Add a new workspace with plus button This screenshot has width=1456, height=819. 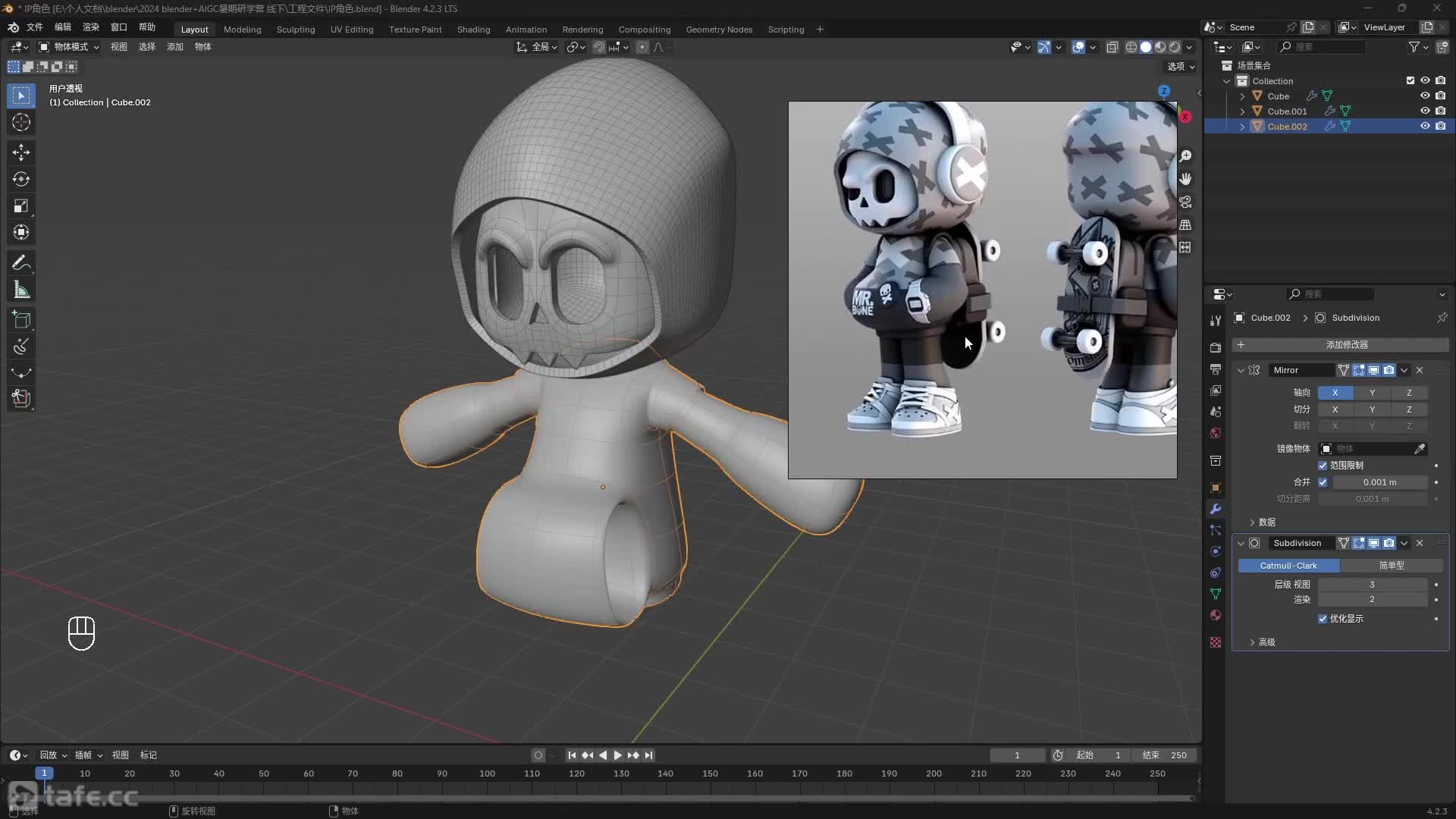[x=820, y=30]
